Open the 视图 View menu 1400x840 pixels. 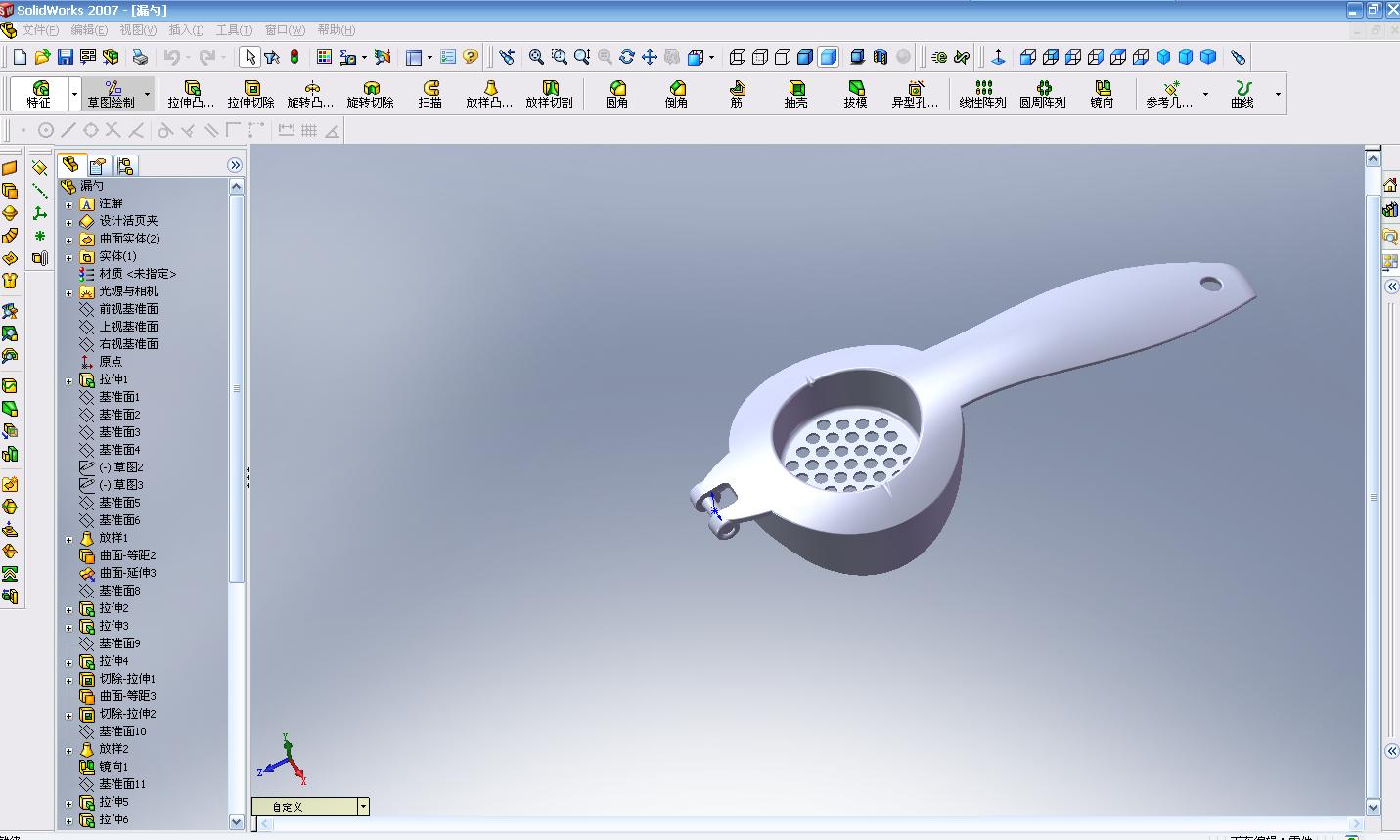point(138,30)
